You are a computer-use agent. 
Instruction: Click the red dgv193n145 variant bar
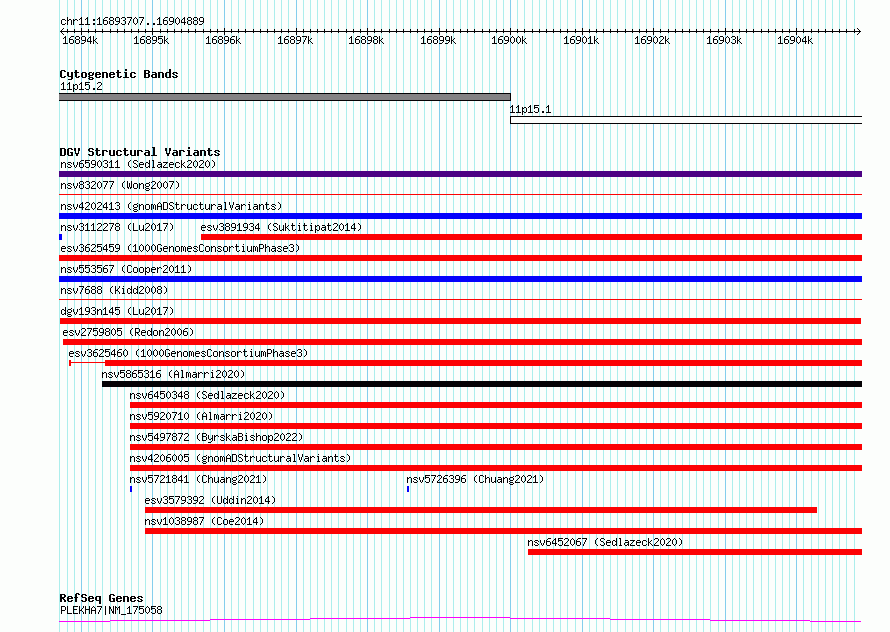coord(460,321)
